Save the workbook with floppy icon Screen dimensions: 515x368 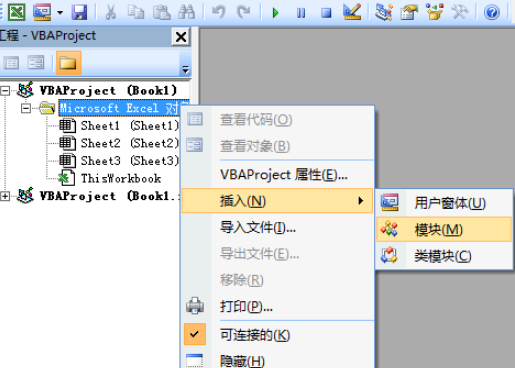(x=79, y=12)
